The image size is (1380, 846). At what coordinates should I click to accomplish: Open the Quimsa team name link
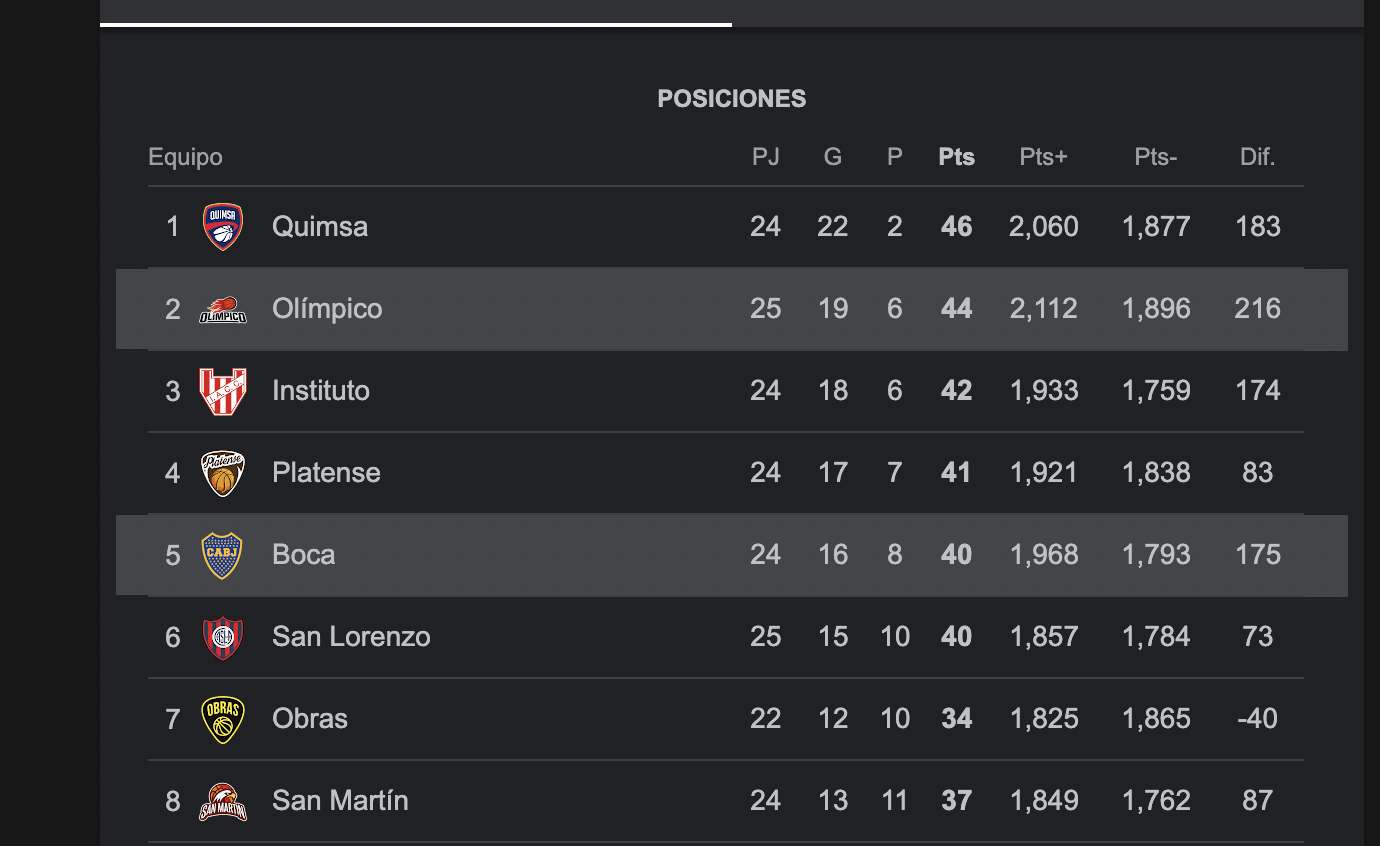coord(320,227)
